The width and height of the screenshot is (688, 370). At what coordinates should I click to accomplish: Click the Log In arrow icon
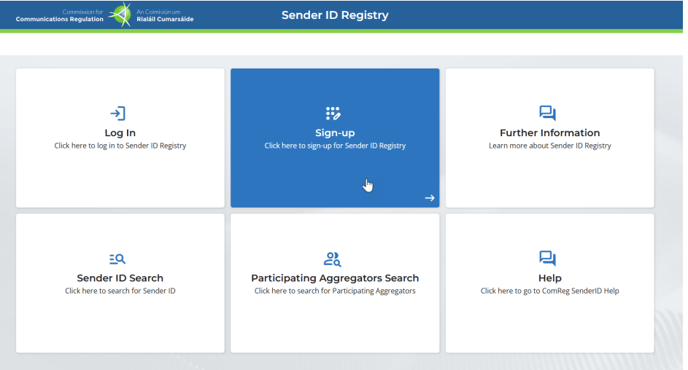pos(118,114)
